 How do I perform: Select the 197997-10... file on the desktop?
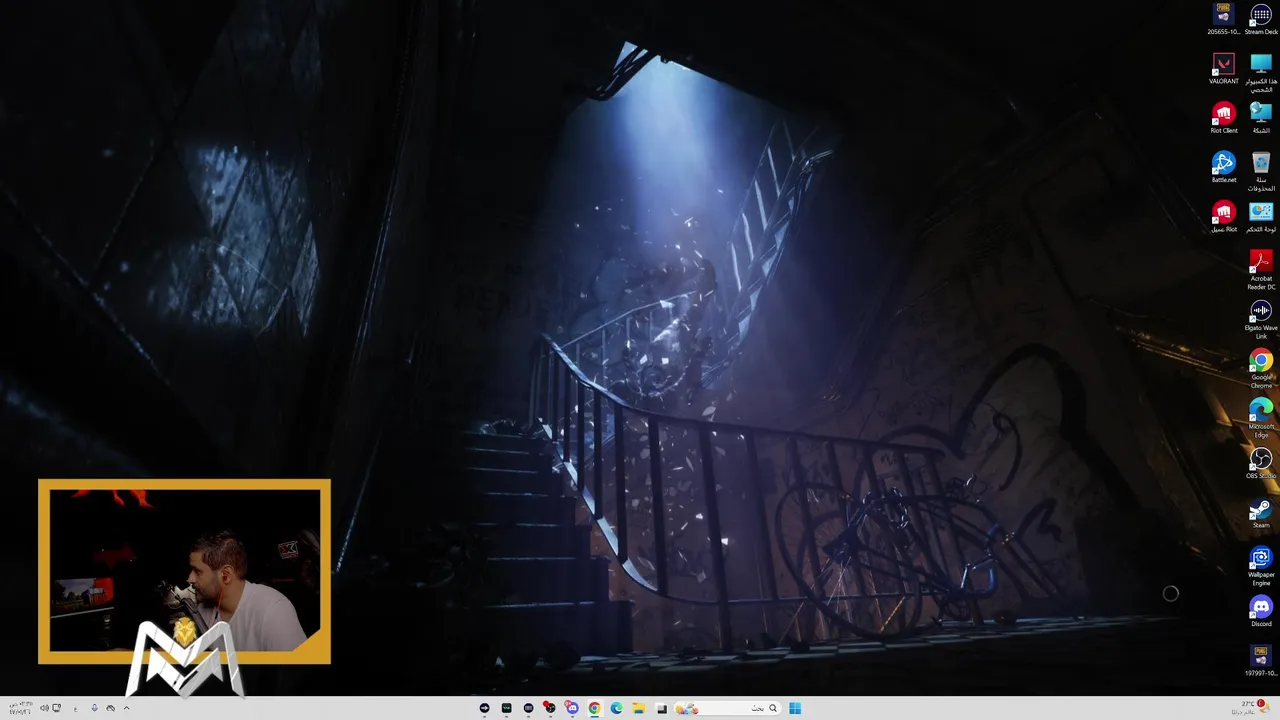point(1261,660)
